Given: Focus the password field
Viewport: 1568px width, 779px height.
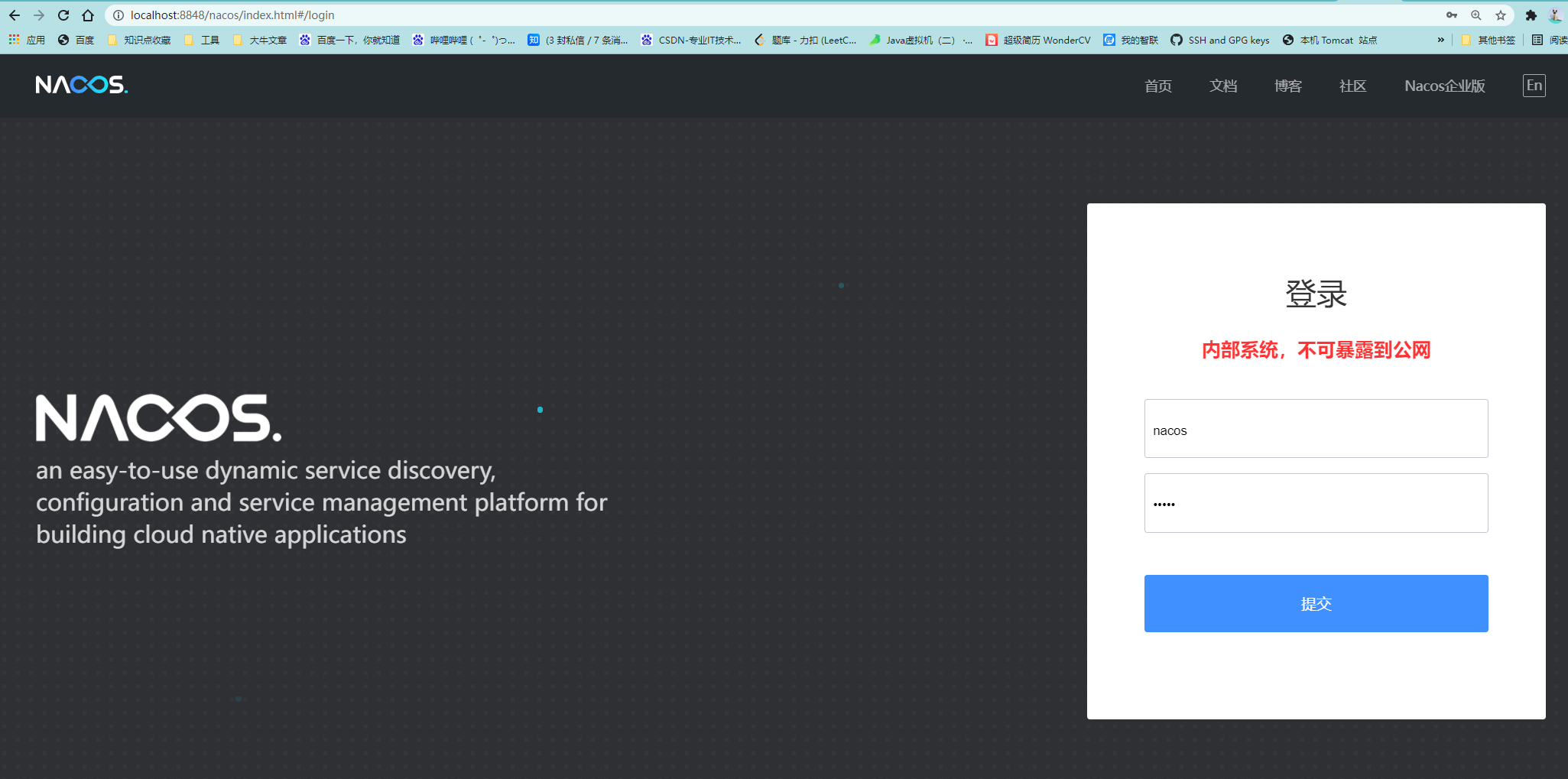Looking at the screenshot, I should point(1316,503).
